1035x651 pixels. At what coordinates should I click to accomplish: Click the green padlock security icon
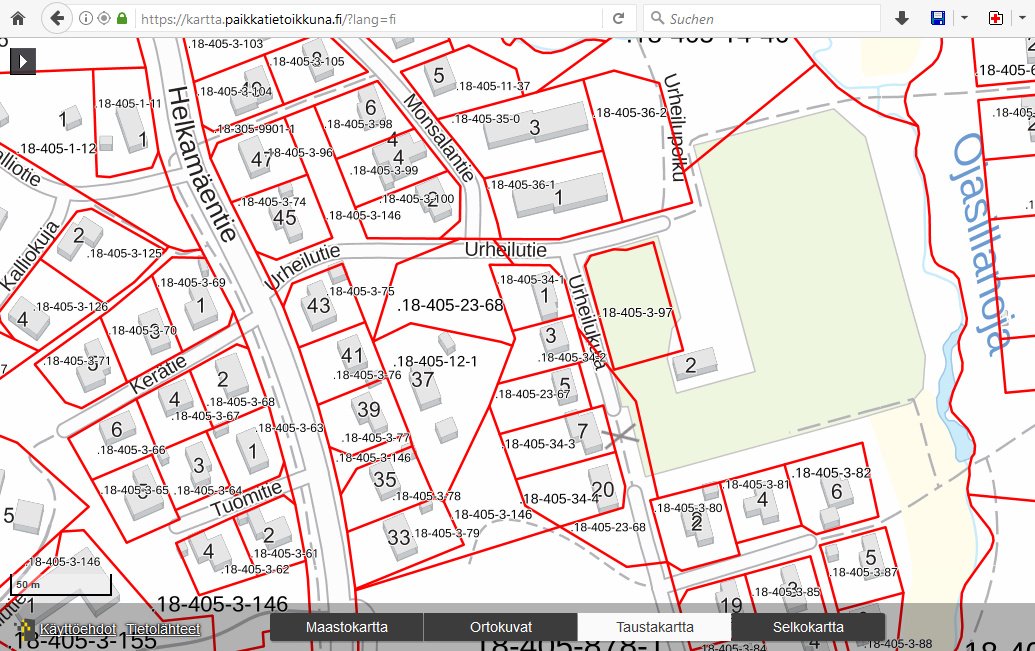tap(122, 18)
